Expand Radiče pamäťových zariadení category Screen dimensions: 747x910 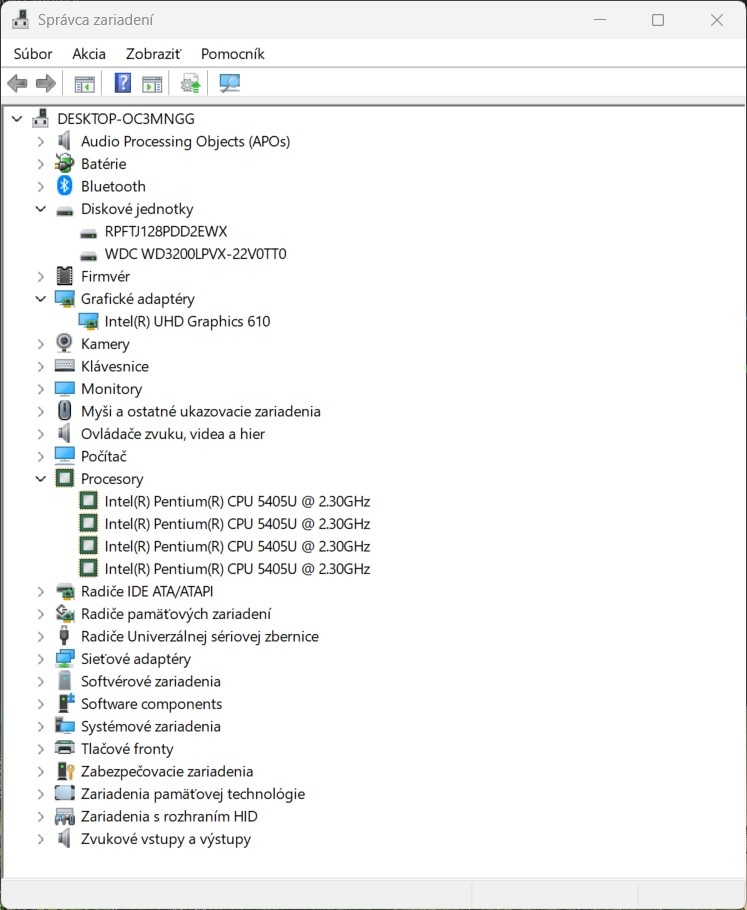point(41,614)
